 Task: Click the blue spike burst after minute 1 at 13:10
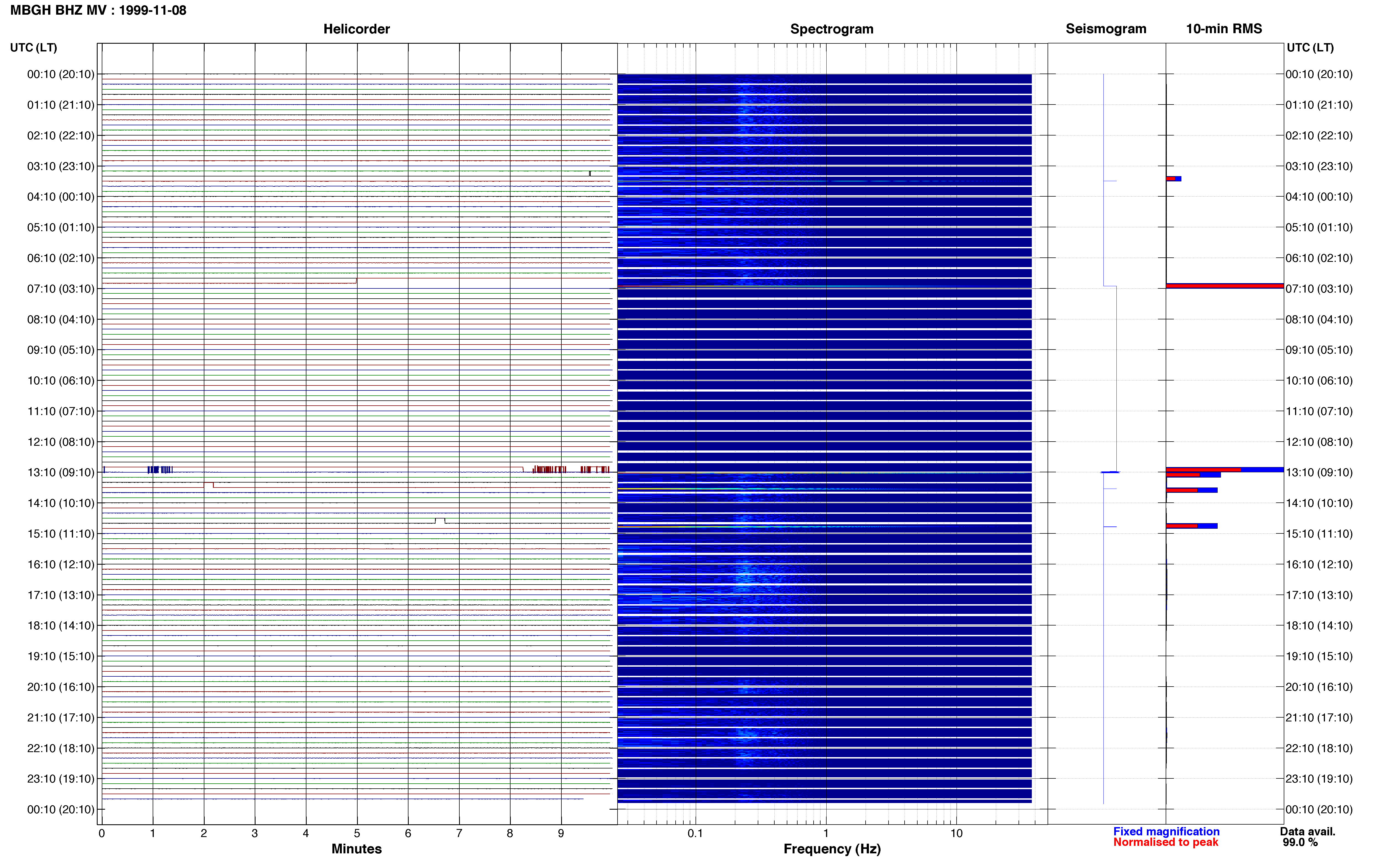[x=160, y=470]
